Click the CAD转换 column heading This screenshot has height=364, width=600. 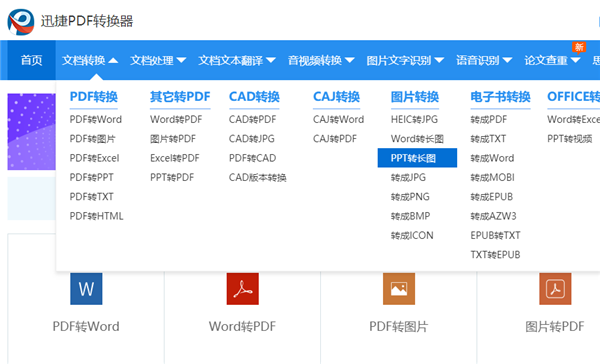coord(254,97)
